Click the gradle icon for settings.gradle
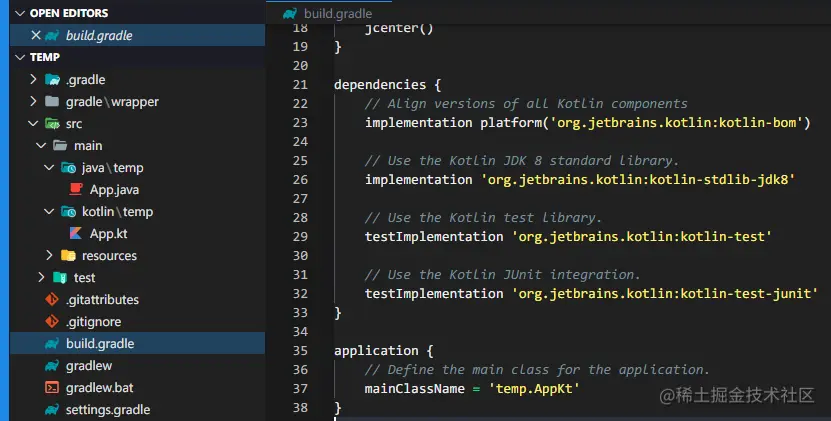The image size is (831, 421). (52, 409)
